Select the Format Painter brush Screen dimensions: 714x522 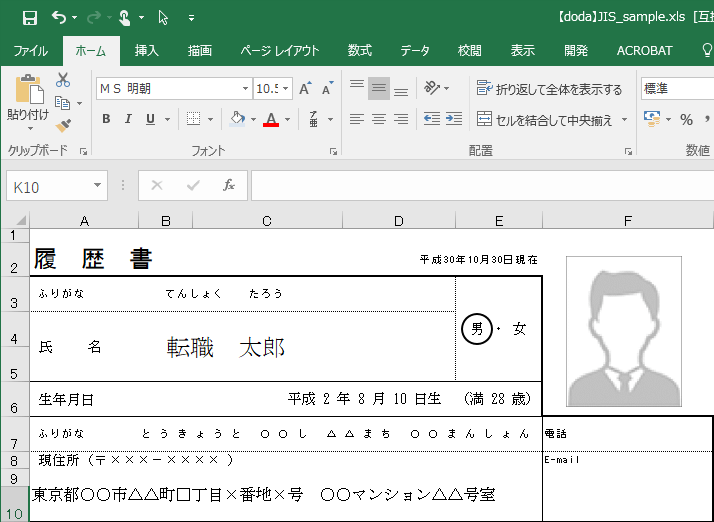pos(63,125)
